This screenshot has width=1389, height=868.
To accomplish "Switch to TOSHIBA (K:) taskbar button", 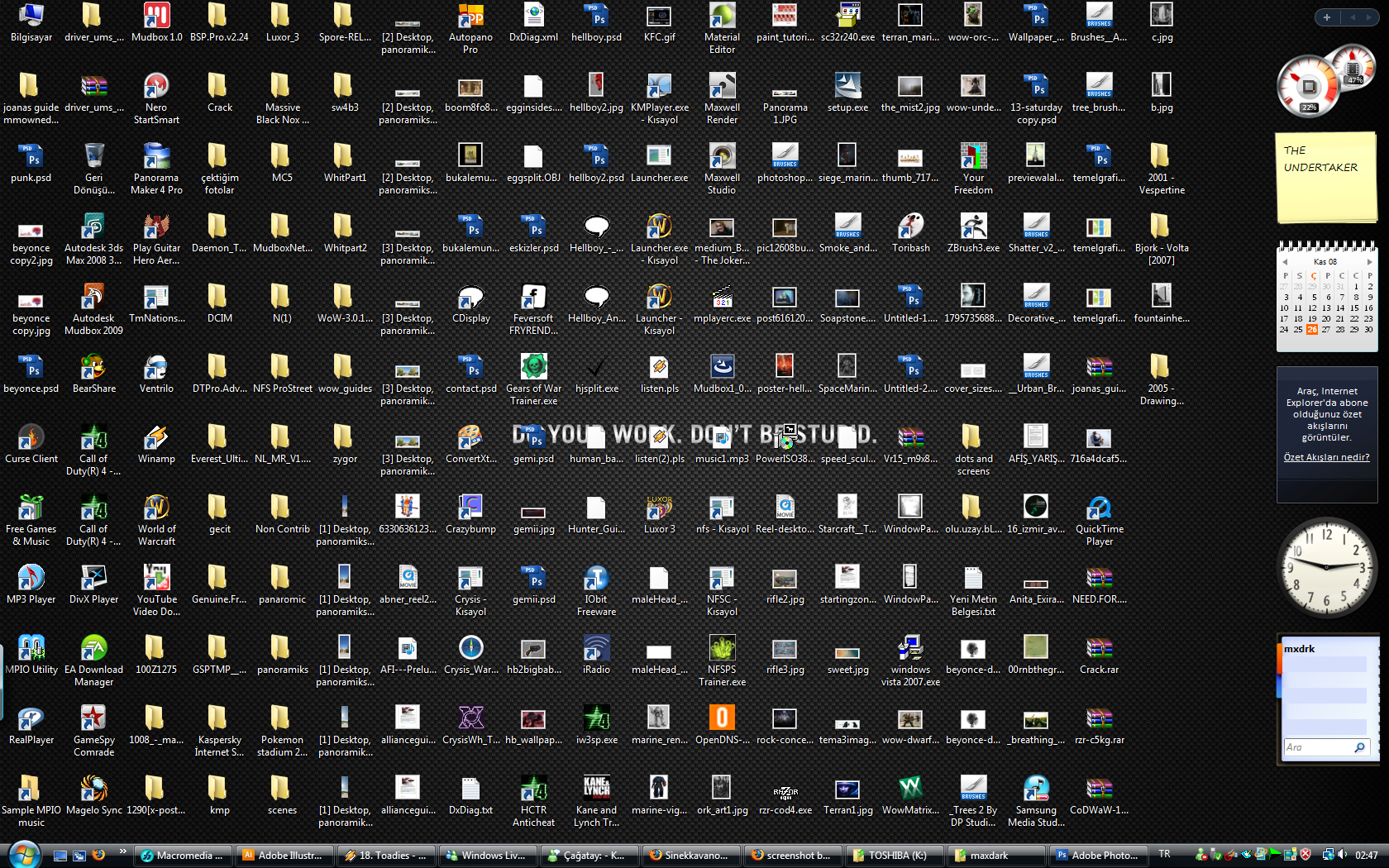I will (x=895, y=856).
